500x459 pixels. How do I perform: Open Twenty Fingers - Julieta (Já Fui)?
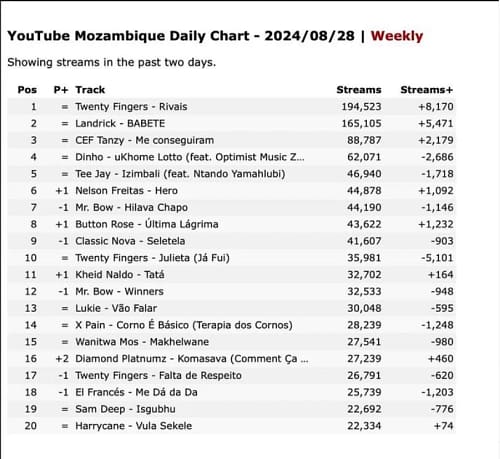pos(152,258)
